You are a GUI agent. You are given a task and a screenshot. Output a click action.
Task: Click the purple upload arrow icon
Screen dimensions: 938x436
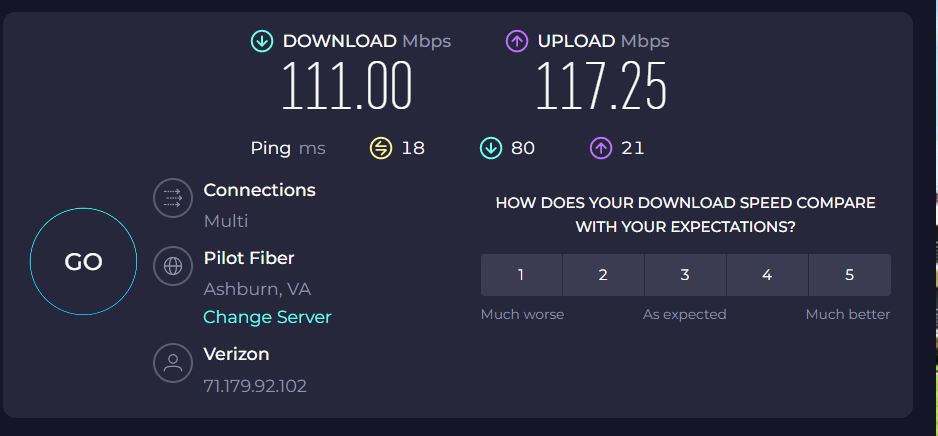tap(517, 41)
